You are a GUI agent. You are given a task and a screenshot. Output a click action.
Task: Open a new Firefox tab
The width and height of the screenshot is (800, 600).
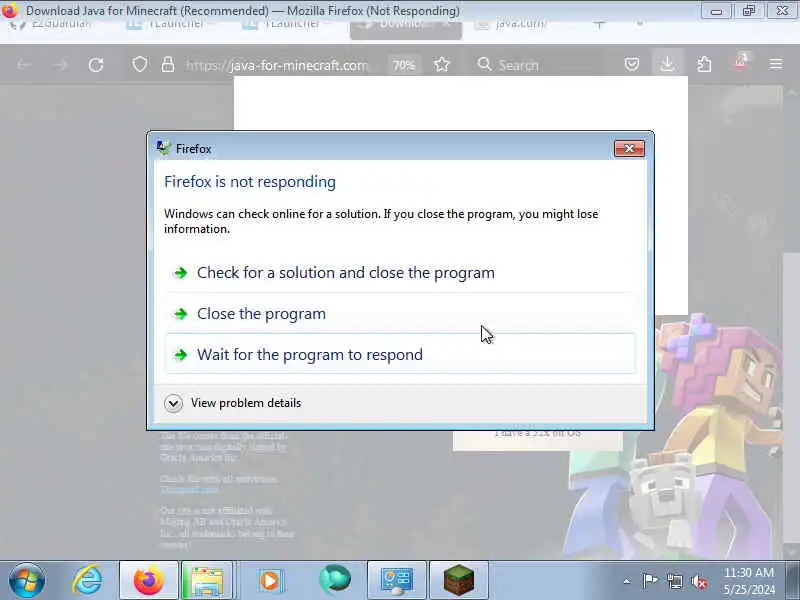[x=599, y=24]
